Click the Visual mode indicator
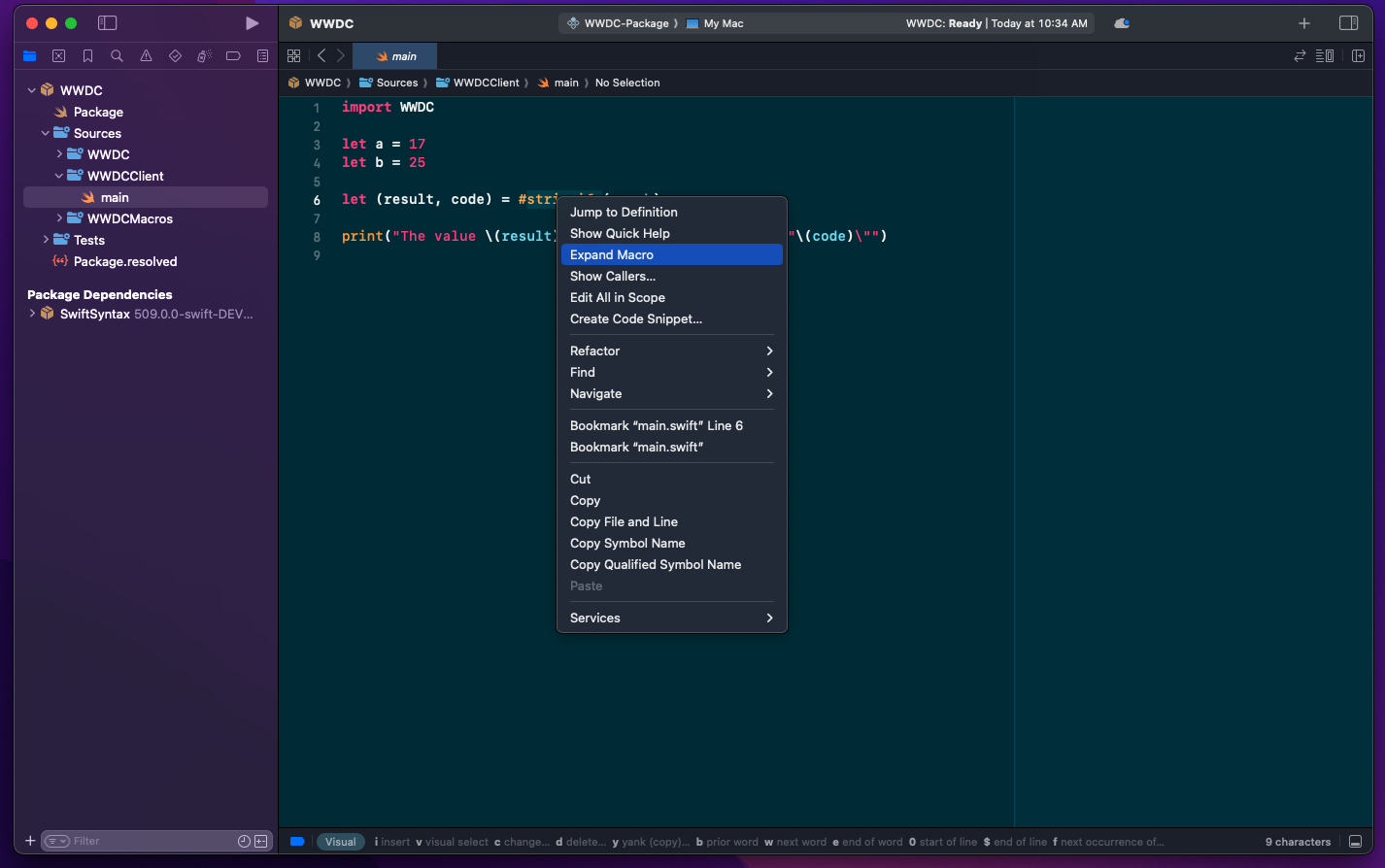This screenshot has height=868, width=1385. tap(341, 842)
